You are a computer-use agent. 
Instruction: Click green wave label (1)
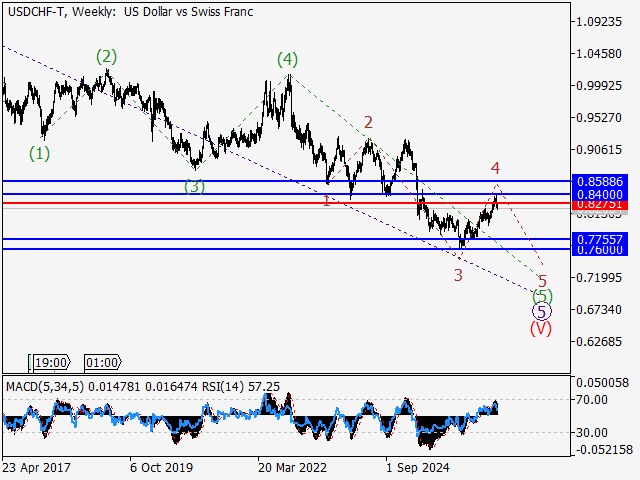(x=39, y=154)
